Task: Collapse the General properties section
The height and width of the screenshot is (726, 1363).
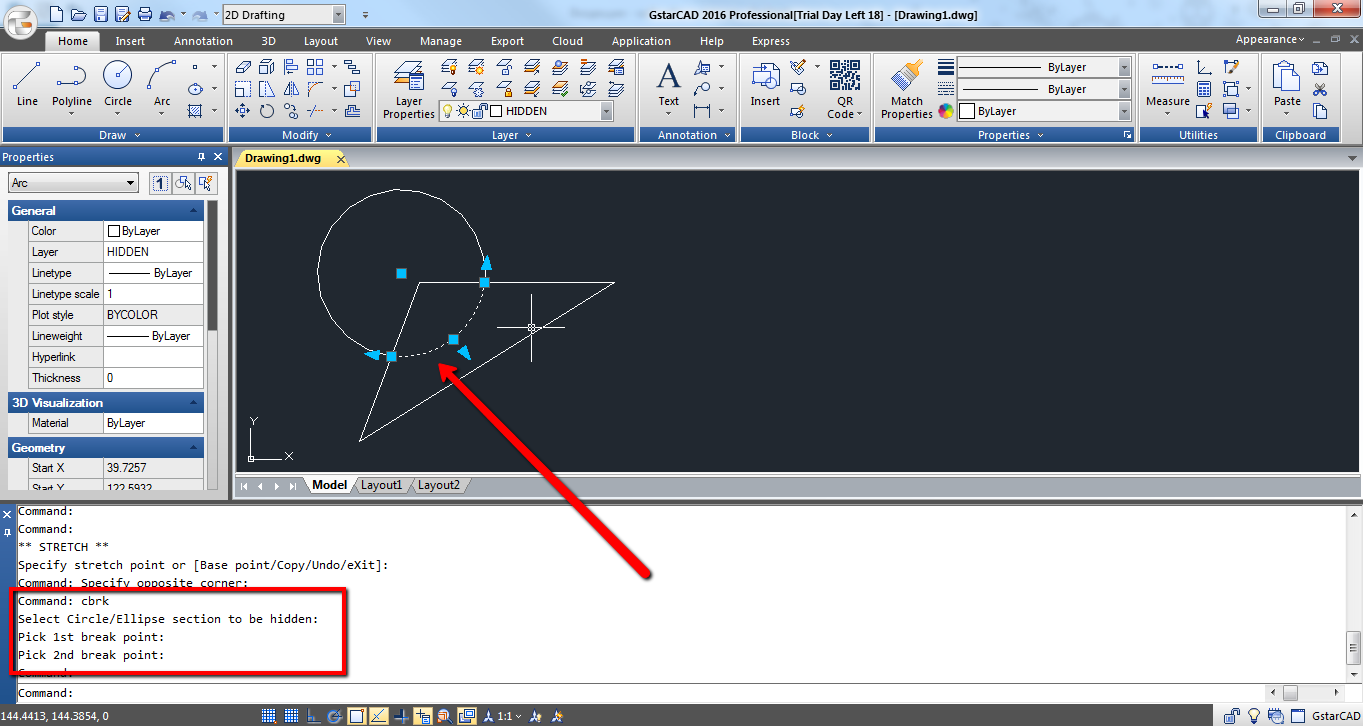Action: [193, 211]
